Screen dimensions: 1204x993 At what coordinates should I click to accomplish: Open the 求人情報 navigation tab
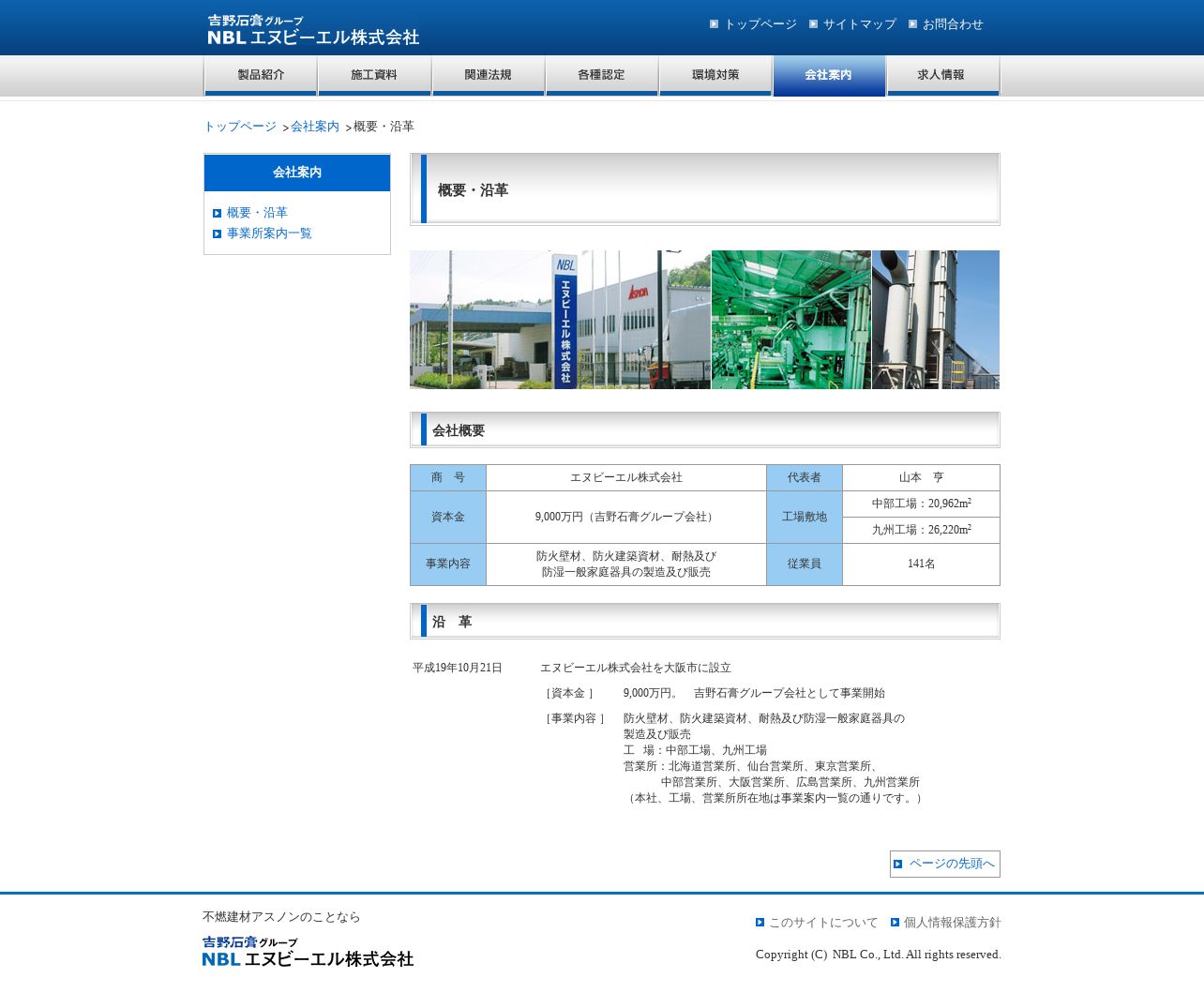(942, 76)
